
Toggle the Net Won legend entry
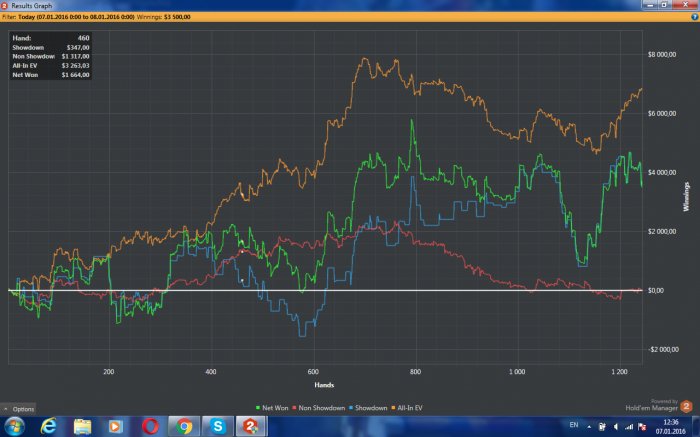click(272, 408)
